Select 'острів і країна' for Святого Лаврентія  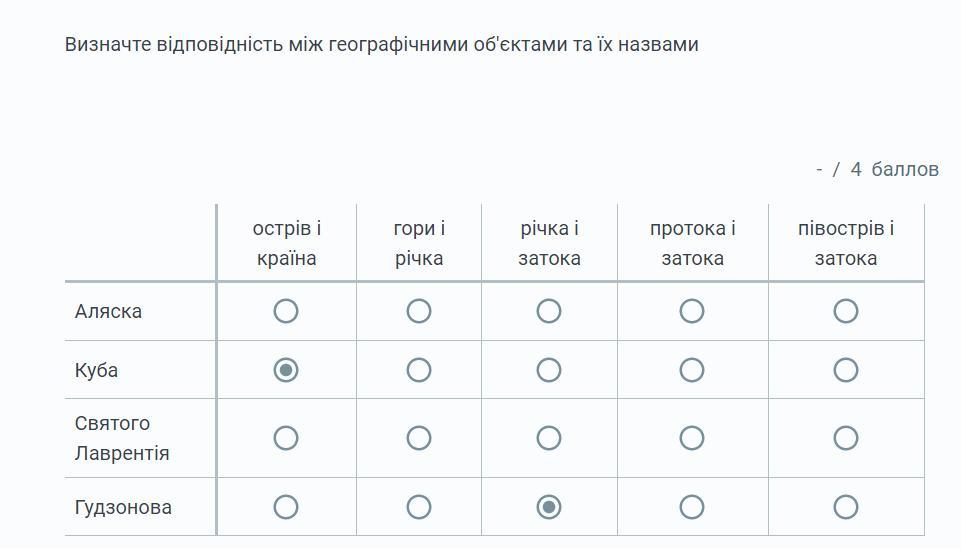pyautogui.click(x=286, y=438)
